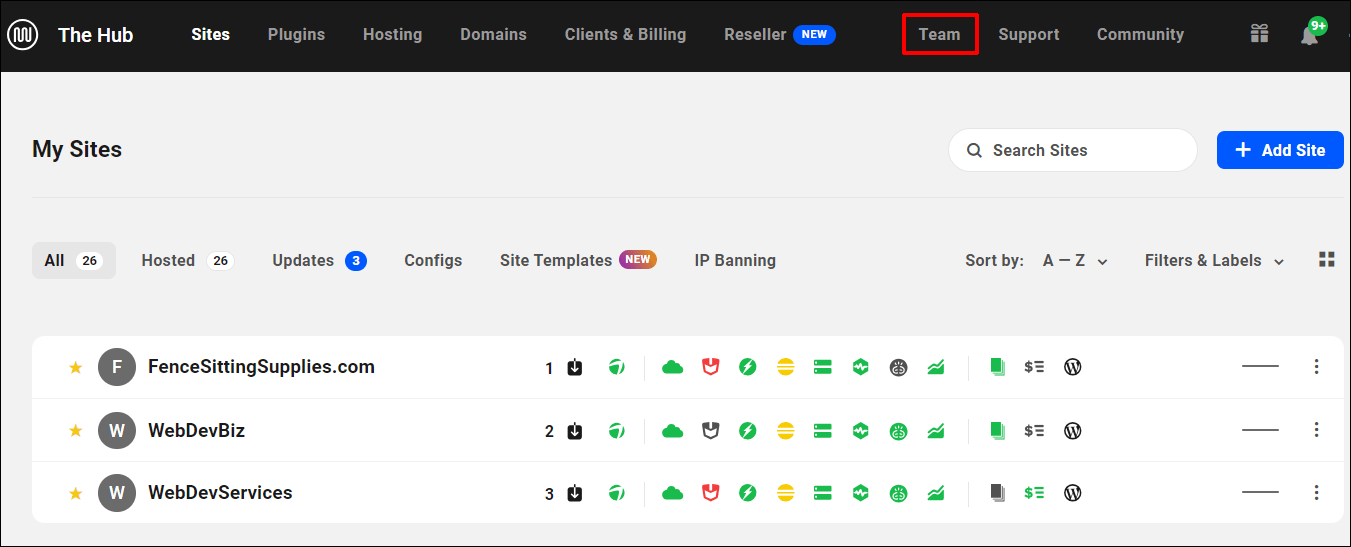
Task: Open updates icon for WebDevServices
Action: point(575,493)
